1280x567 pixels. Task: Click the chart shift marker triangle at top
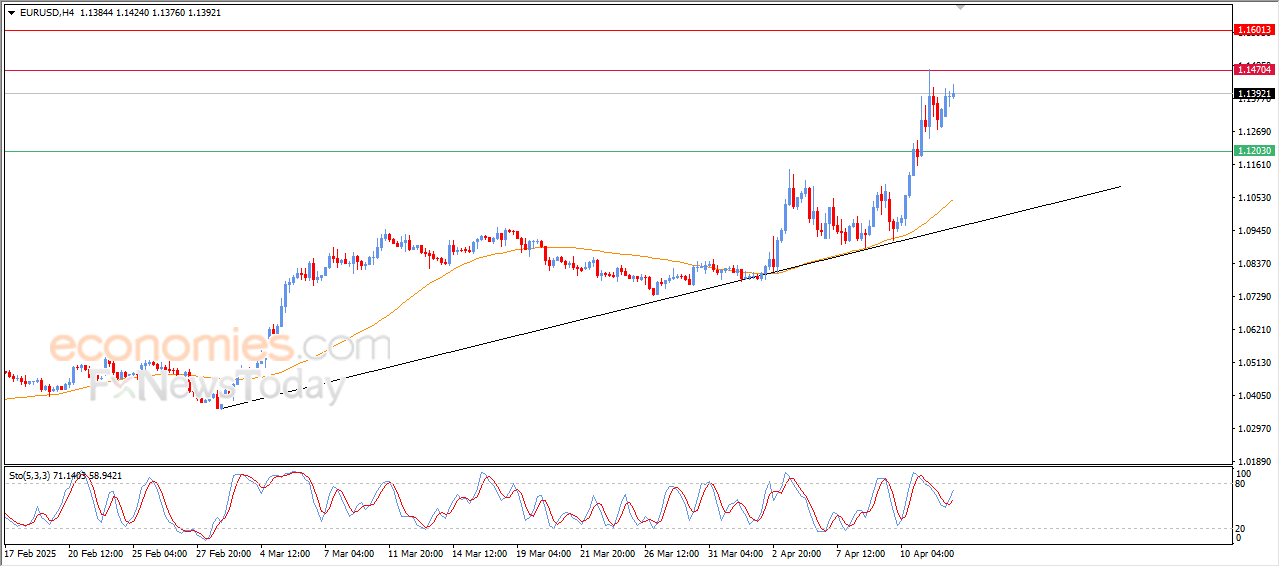pyautogui.click(x=961, y=8)
